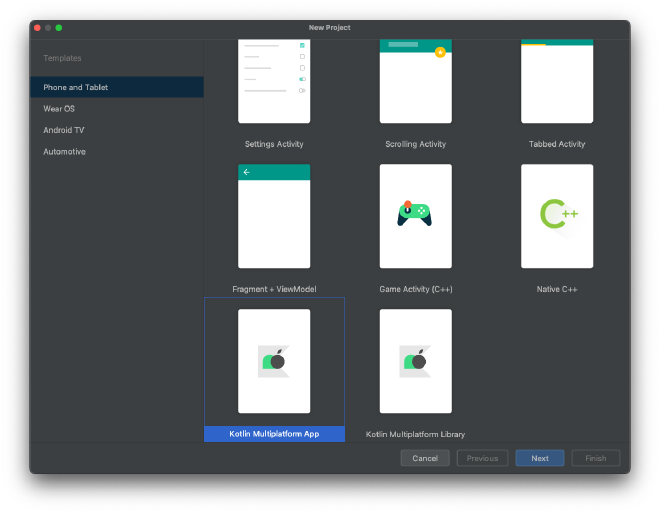Click the Kotlin Multiplatform App label
Image resolution: width=660 pixels, height=513 pixels.
[x=274, y=434]
